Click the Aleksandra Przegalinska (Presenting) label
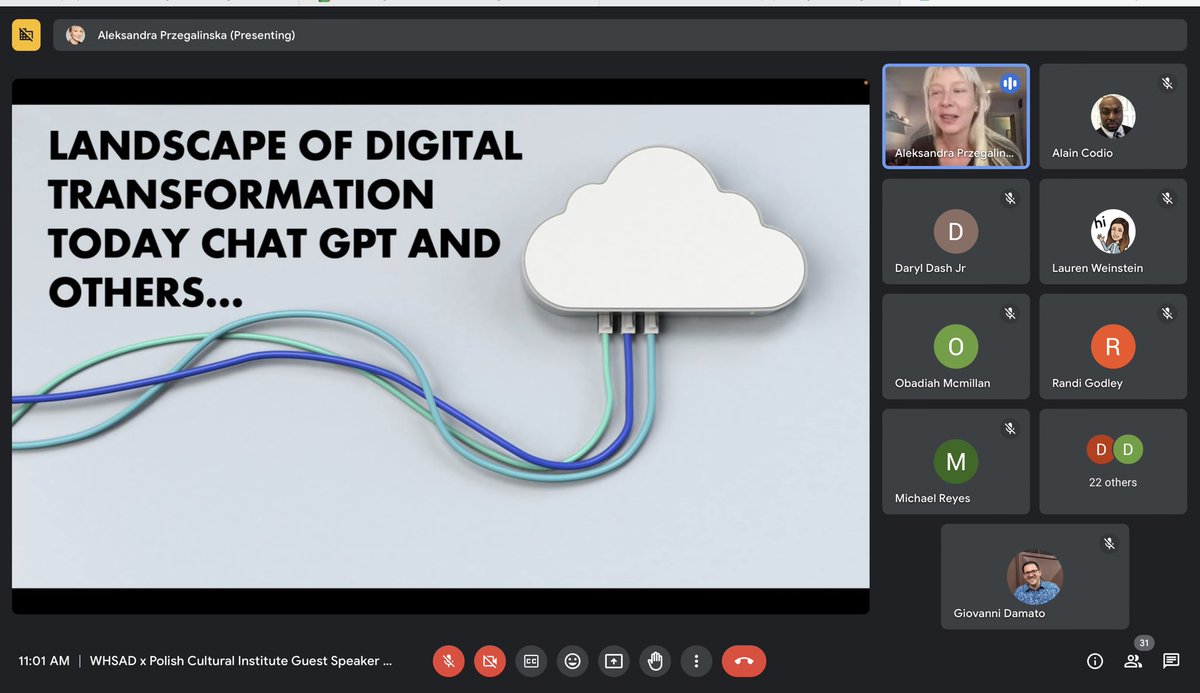 click(196, 35)
